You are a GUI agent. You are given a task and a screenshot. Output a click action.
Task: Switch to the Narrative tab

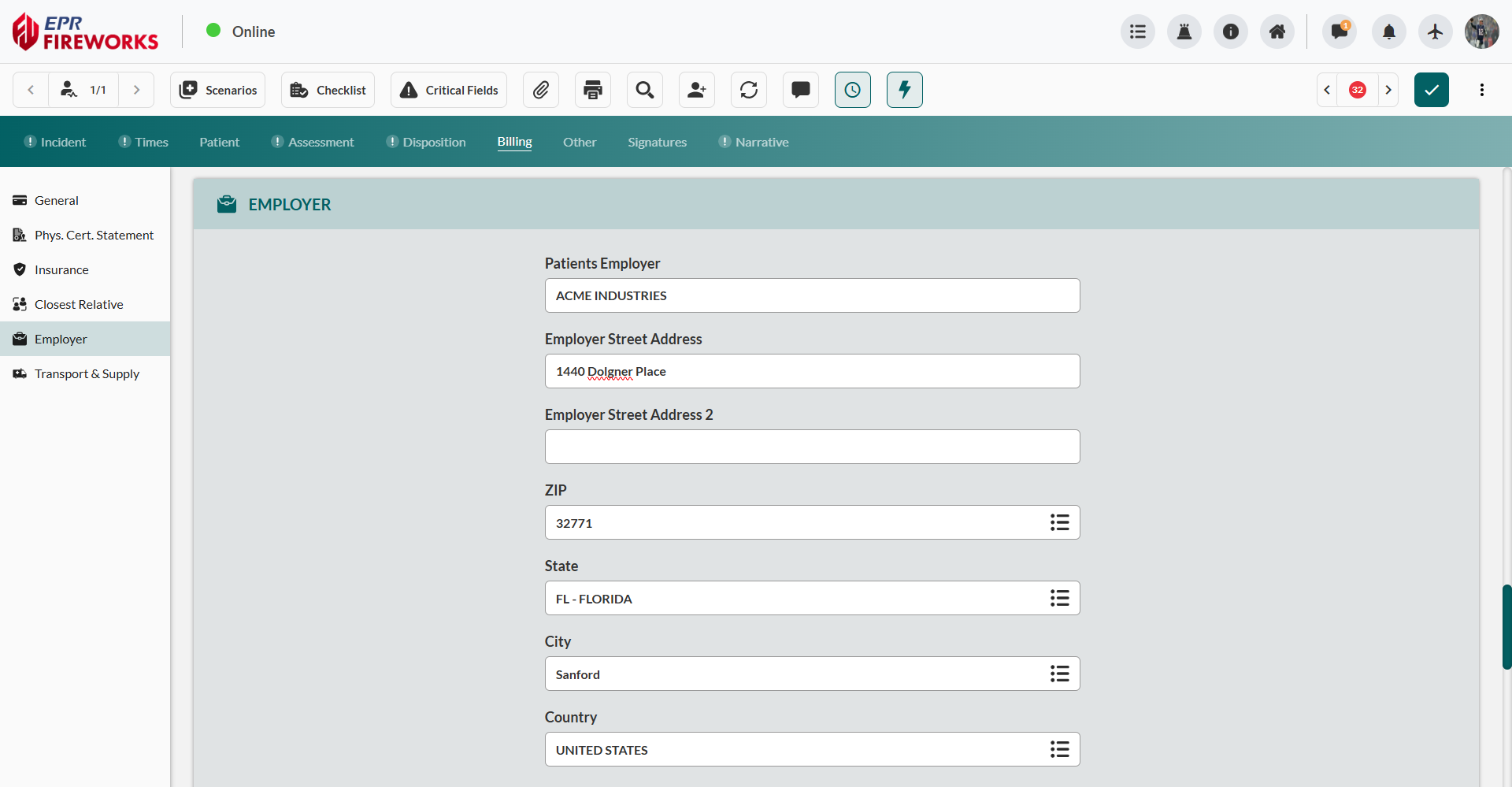point(762,142)
